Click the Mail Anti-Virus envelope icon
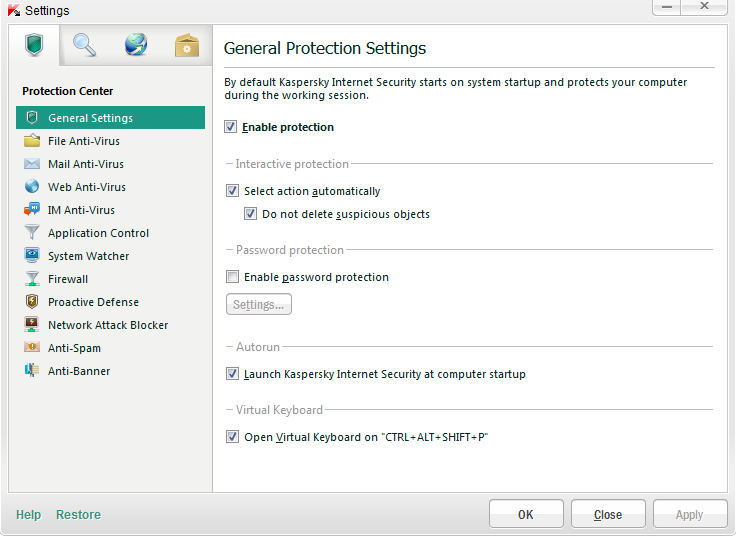This screenshot has height=536, width=736. [32, 163]
